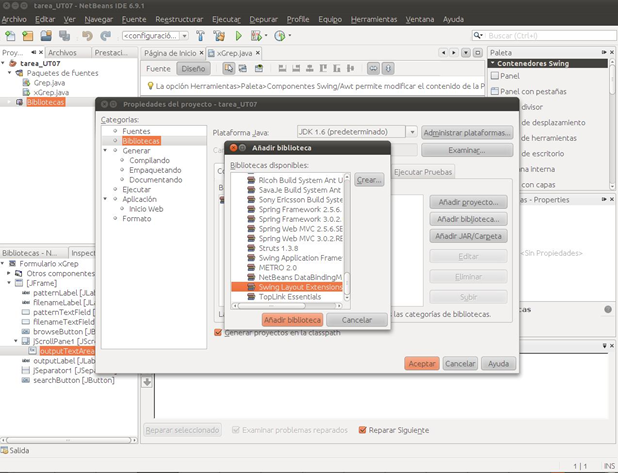This screenshot has height=473, width=618.
Task: Click the Change Horizontal Resizability icon
Action: click(x=373, y=69)
